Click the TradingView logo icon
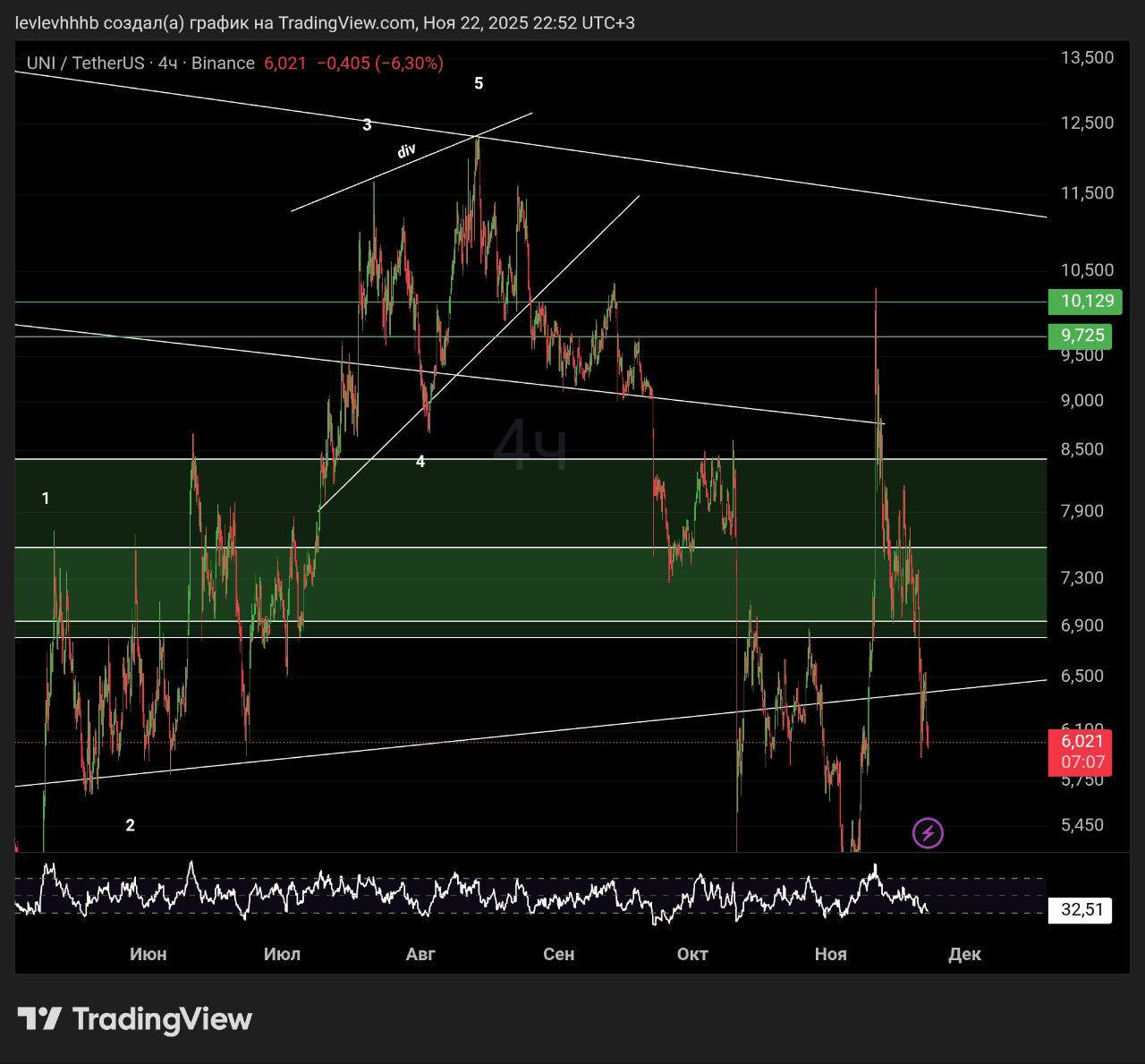Screen dimensions: 1145x1064 (x=39, y=1018)
